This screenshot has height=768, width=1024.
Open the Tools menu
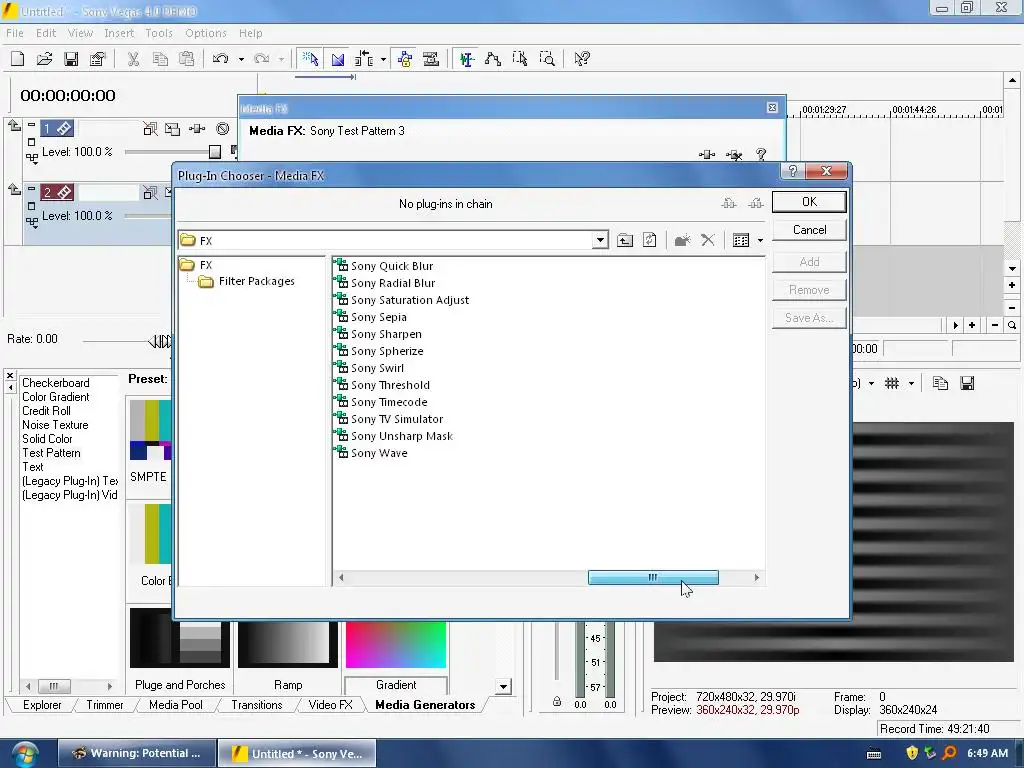click(159, 33)
